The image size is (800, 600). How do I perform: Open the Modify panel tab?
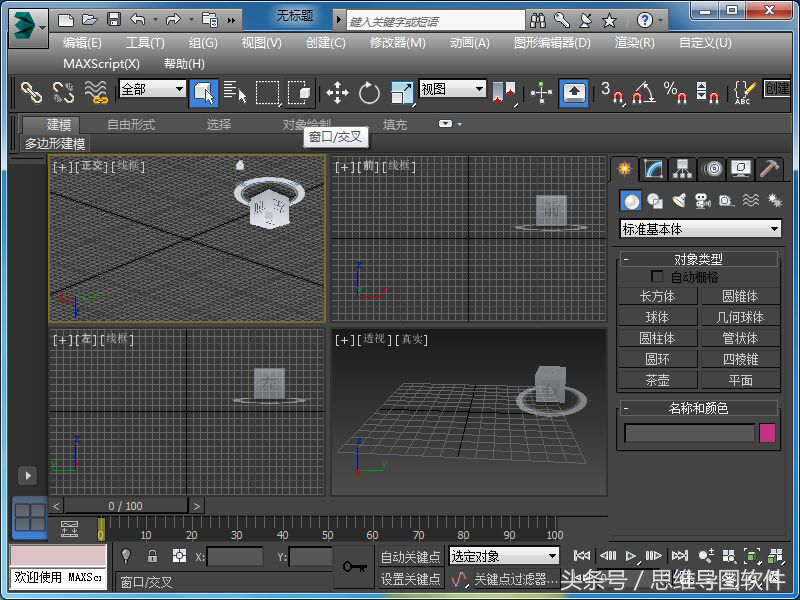653,168
